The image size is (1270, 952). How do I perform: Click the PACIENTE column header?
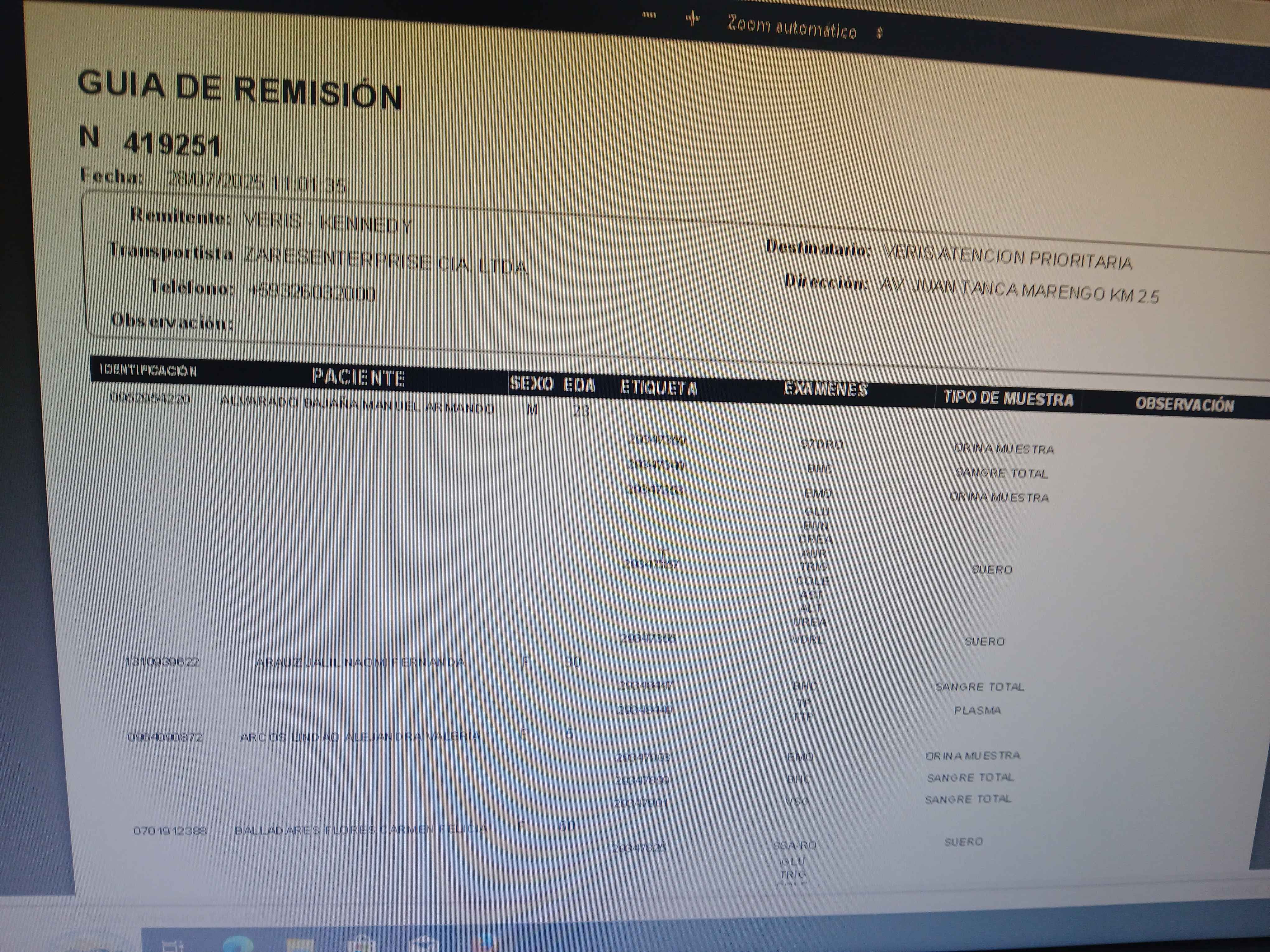pos(358,377)
